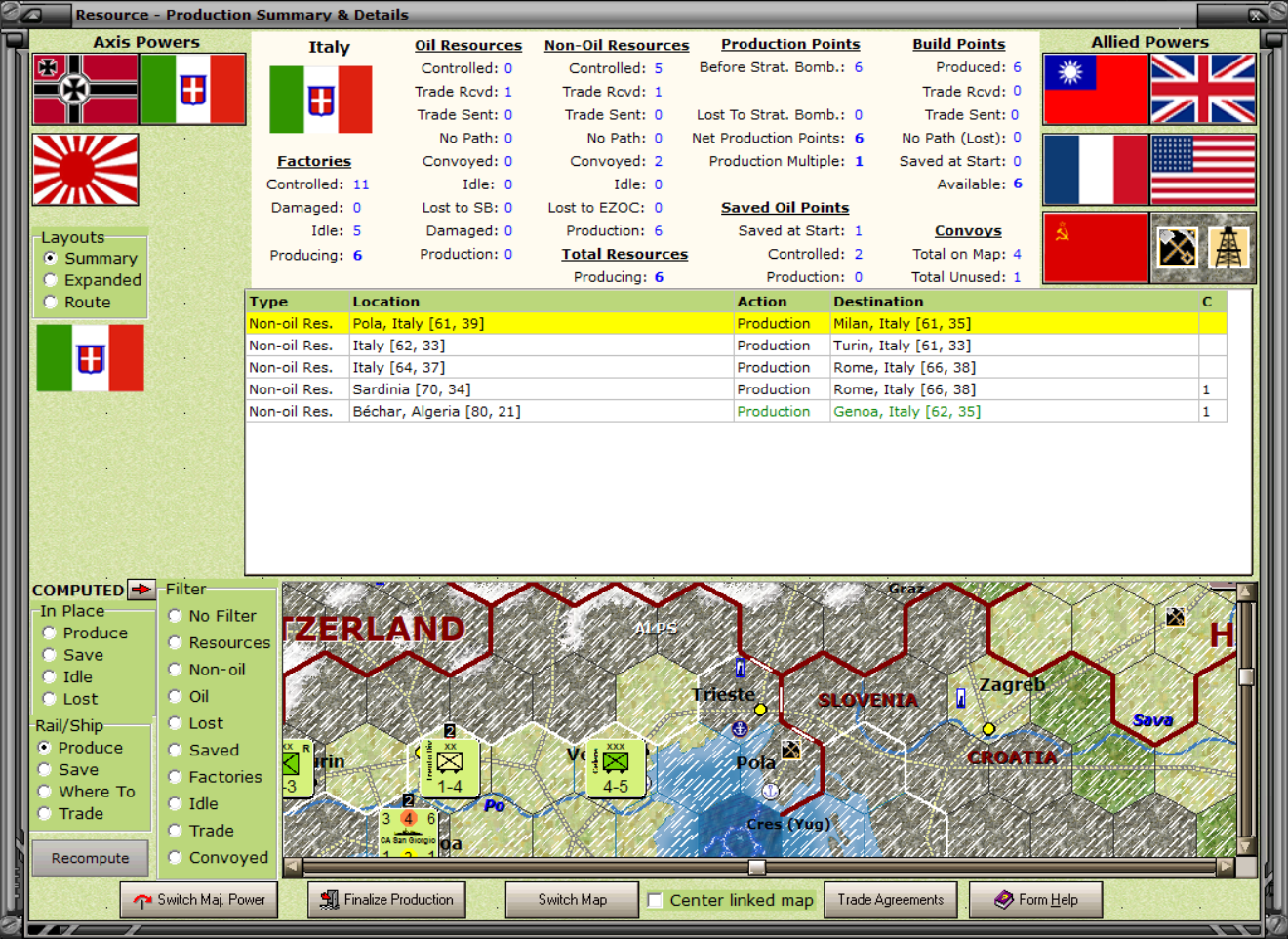Viewport: 1288px width, 939px height.
Task: Click map scroll right arrow
Action: tap(1227, 867)
